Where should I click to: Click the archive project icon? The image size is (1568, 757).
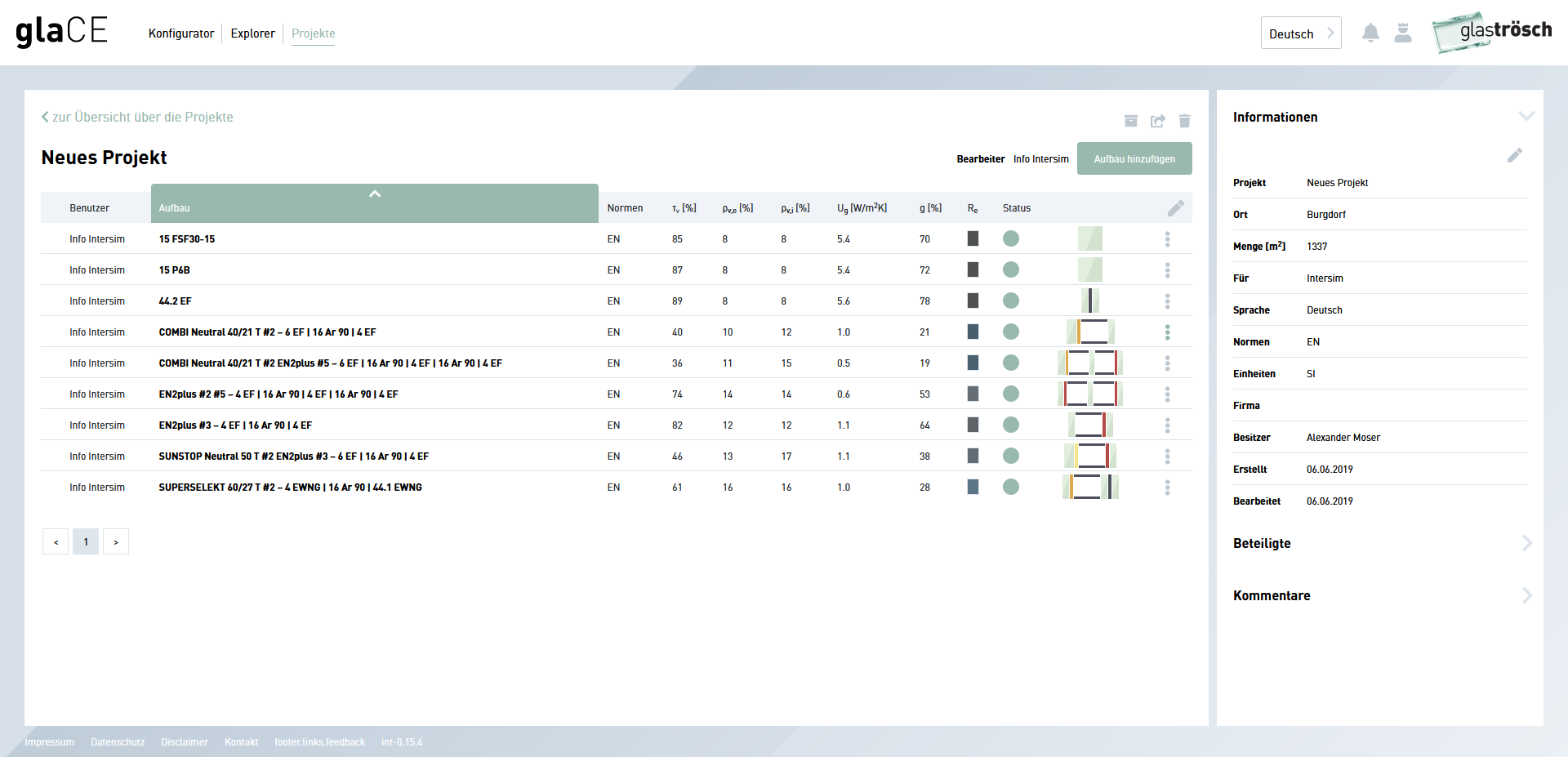(x=1131, y=121)
